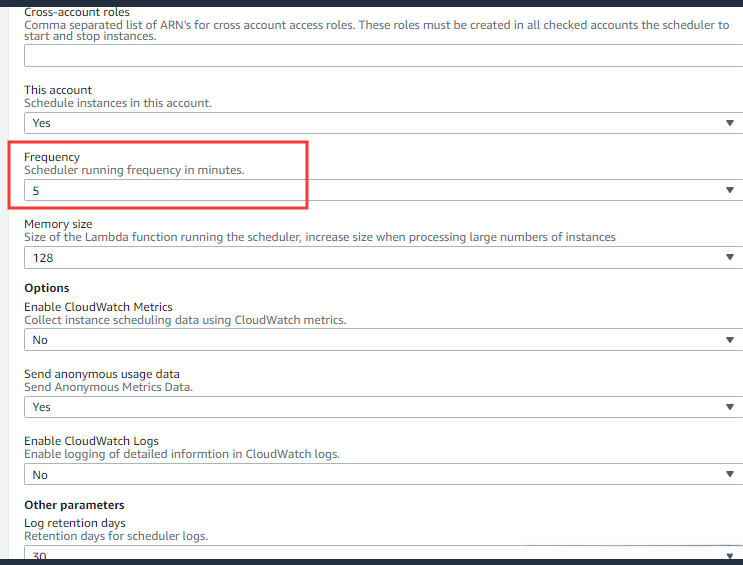The width and height of the screenshot is (743, 565).
Task: Click the Options section heading
Action: (x=46, y=288)
